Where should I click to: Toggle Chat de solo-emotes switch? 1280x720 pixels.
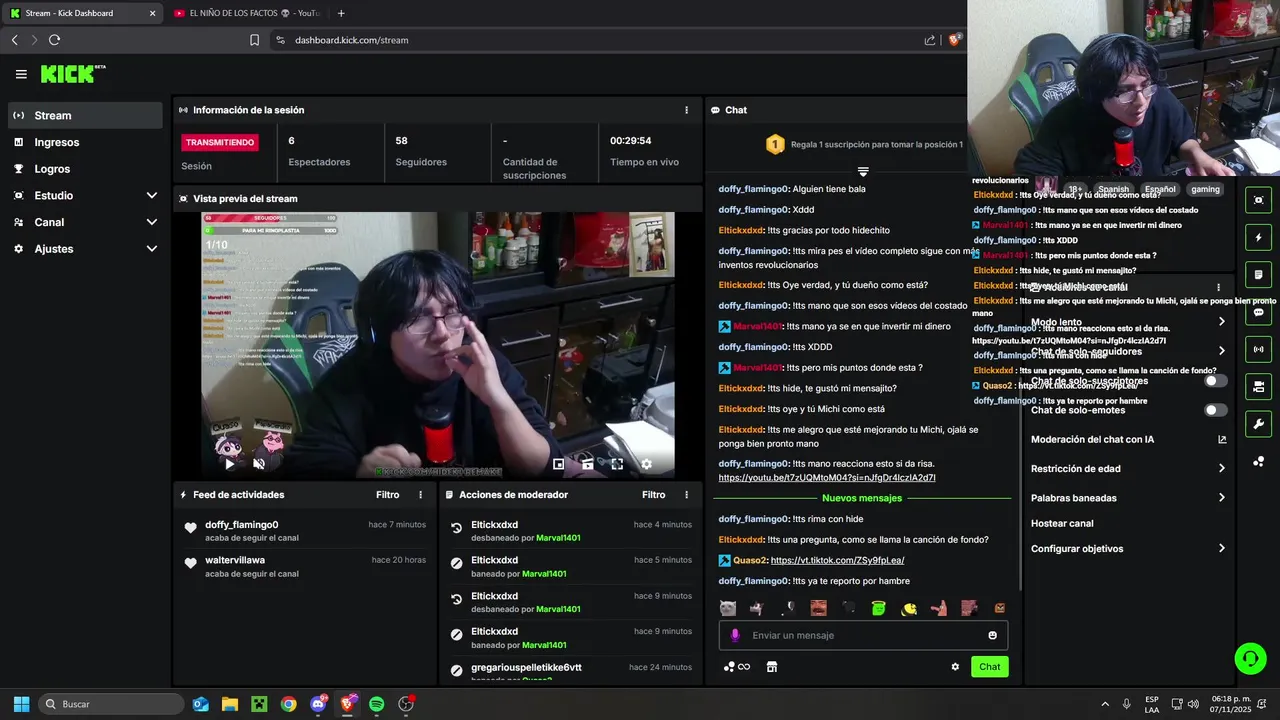point(1215,410)
